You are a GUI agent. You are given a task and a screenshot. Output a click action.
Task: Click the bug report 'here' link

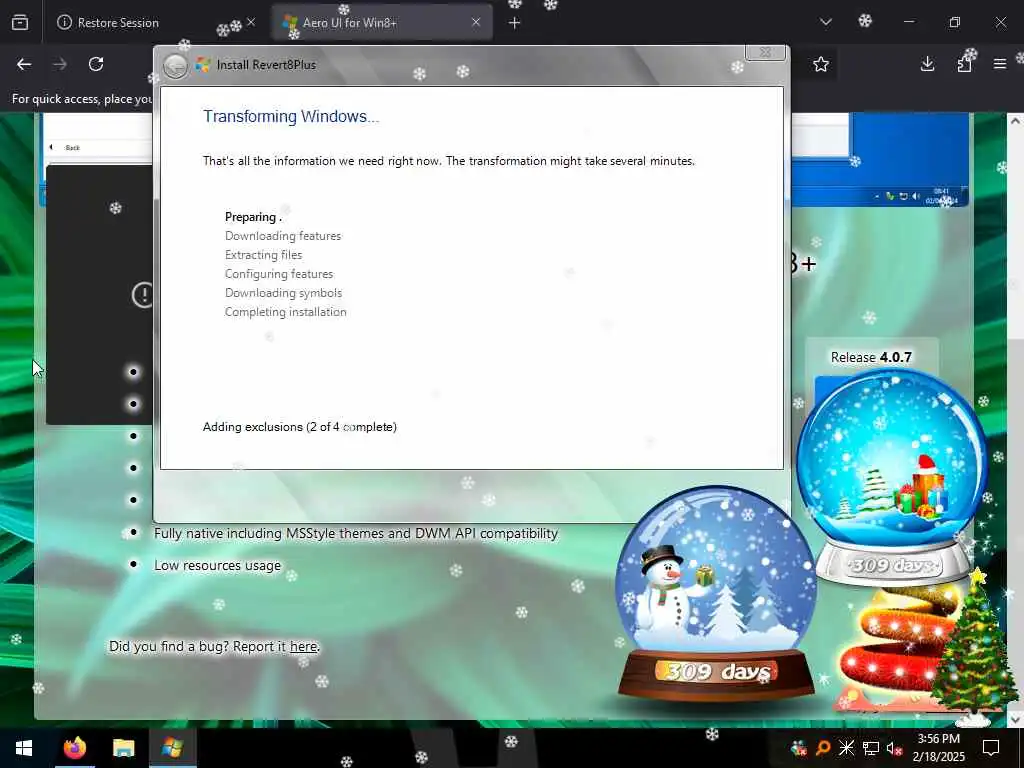[x=303, y=647]
